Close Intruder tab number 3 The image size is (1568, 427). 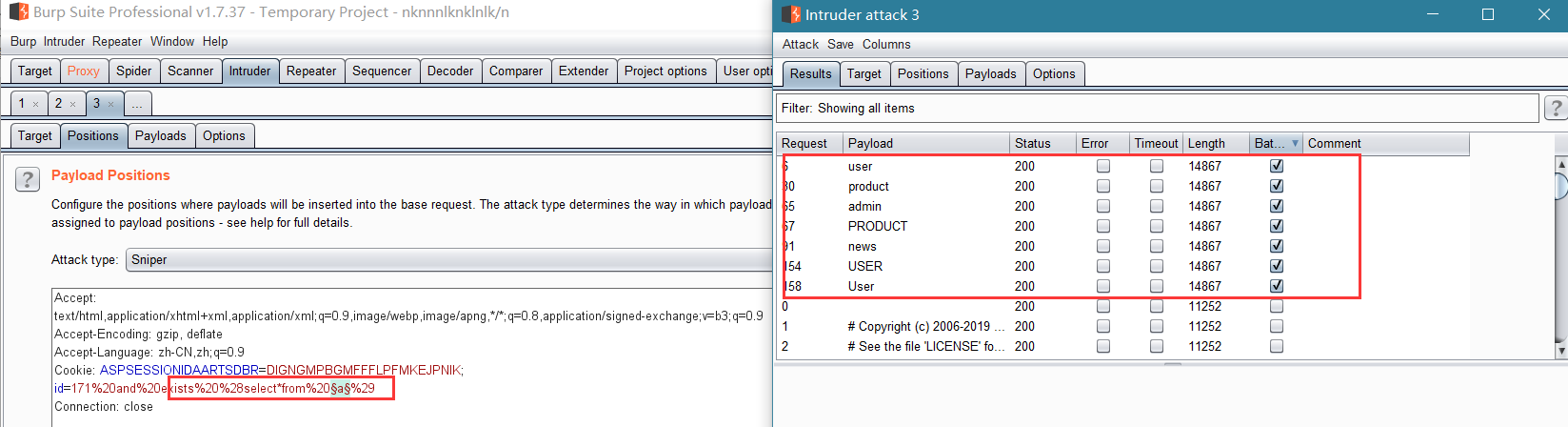[110, 104]
